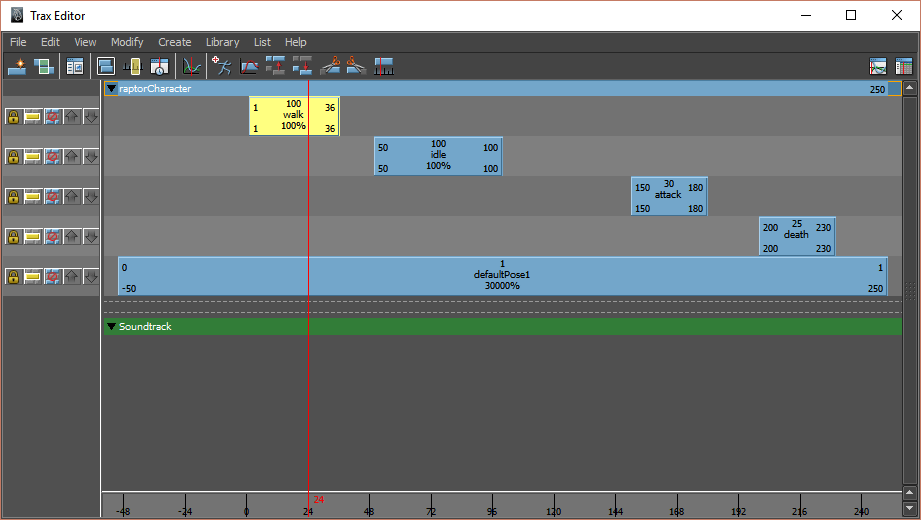Click the vertical scrollbar up arrow
Viewport: 921px width, 520px height.
(x=909, y=89)
